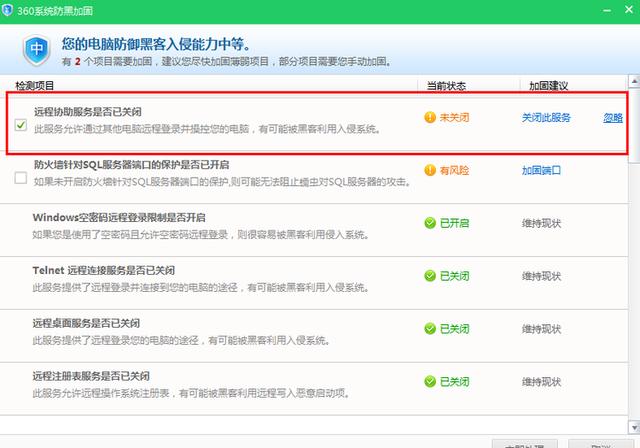Click 维持现状 in Windows空密码 row

pyautogui.click(x=541, y=223)
